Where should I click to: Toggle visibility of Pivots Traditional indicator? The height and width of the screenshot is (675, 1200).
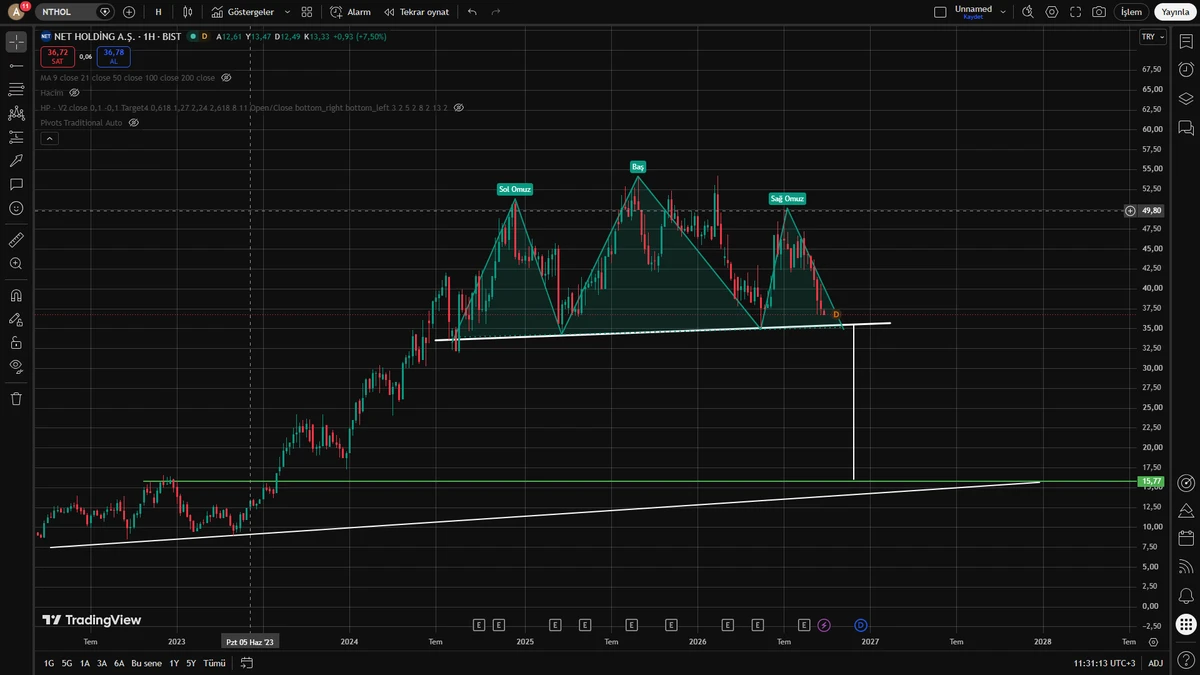[x=133, y=122]
